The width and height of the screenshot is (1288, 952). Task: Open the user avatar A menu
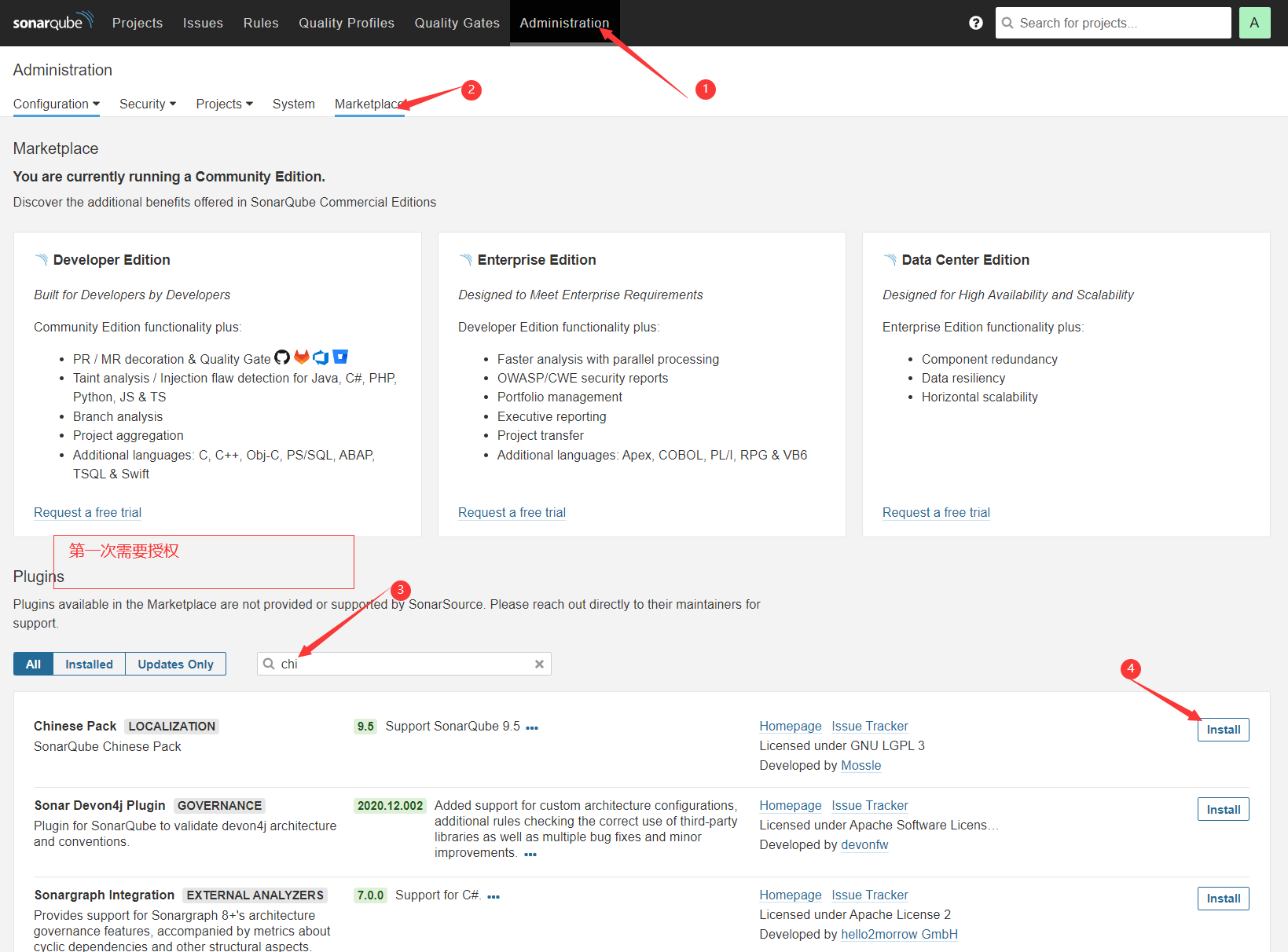(x=1254, y=23)
